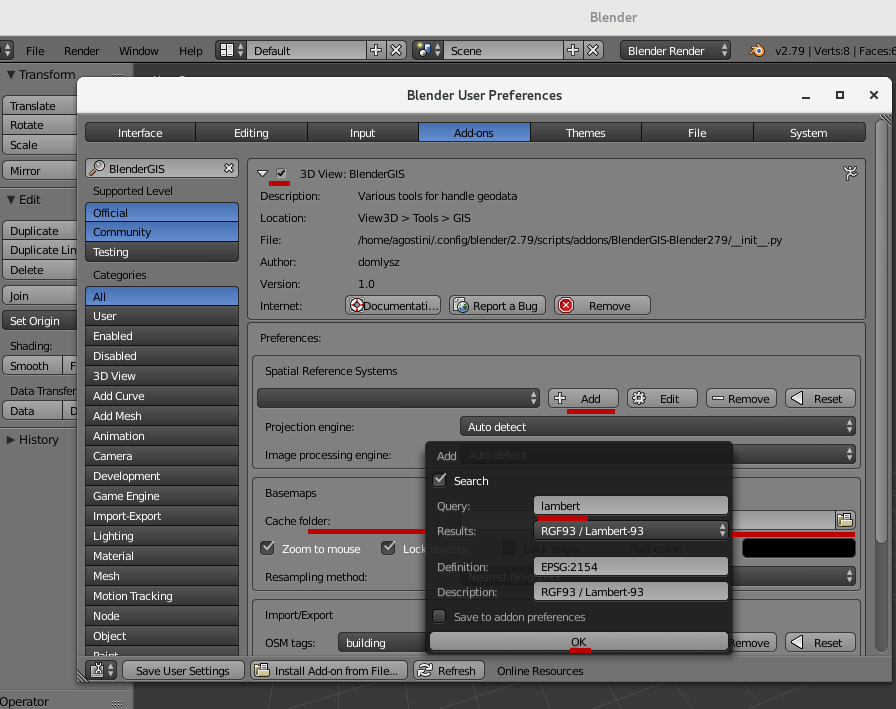Viewport: 896px width, 709px height.
Task: Click the Description field in Add dialog
Action: (631, 591)
